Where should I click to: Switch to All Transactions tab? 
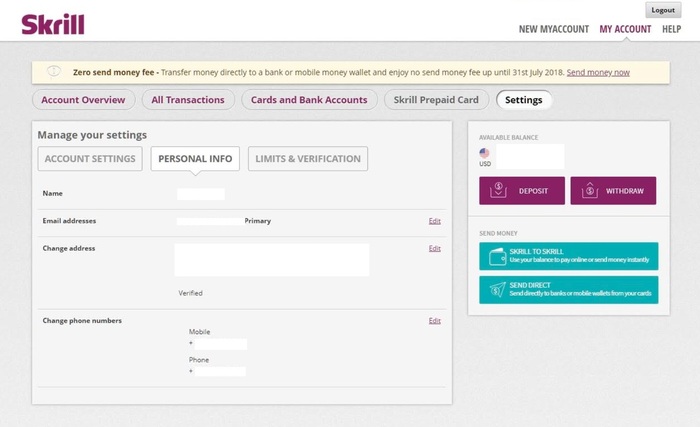click(188, 100)
